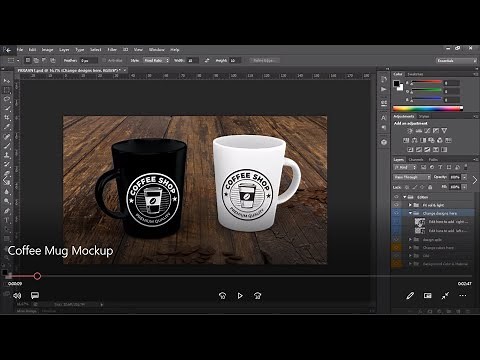Add an Invert adjustment

point(410,150)
